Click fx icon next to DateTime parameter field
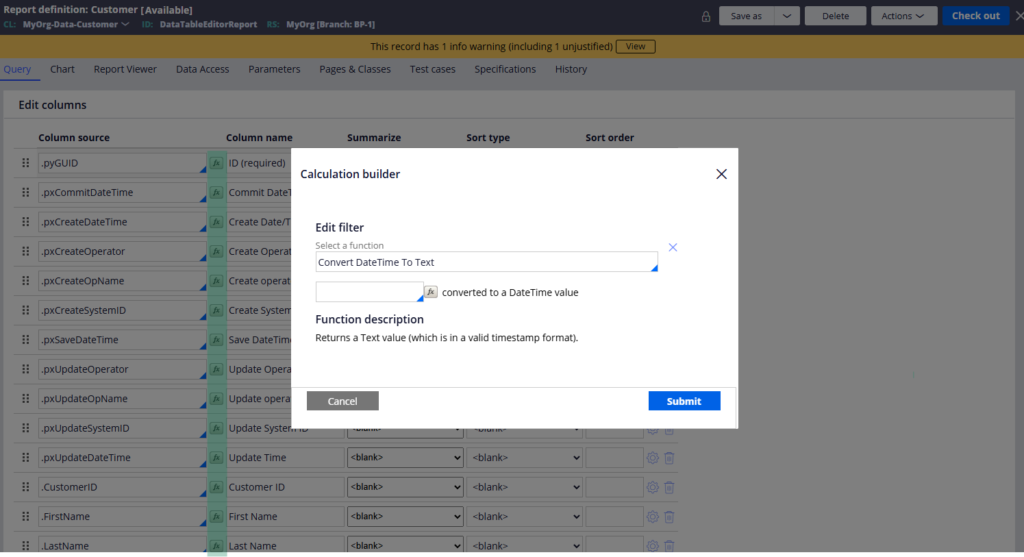 [430, 292]
